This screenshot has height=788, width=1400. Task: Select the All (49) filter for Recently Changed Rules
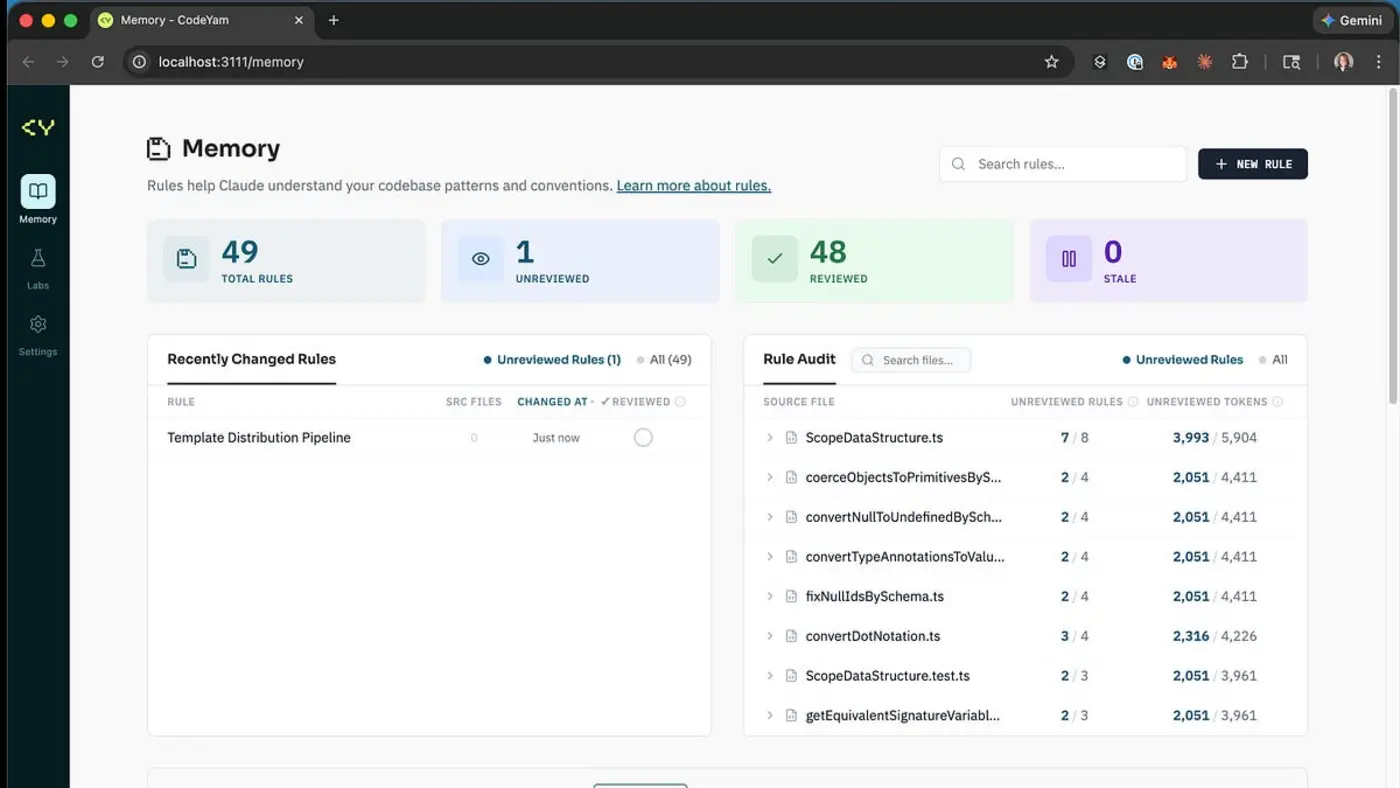672,359
